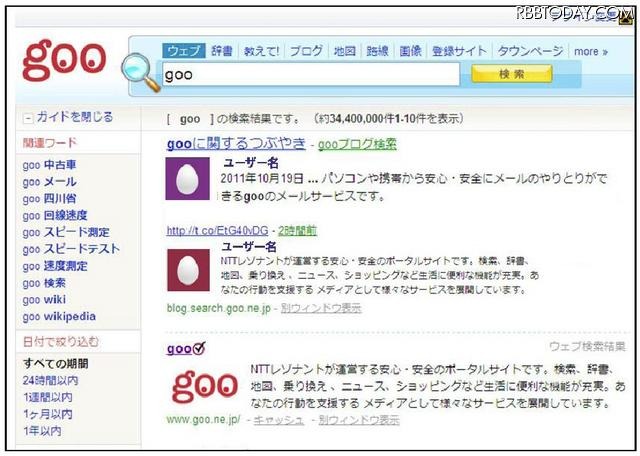Image resolution: width=640 pixels, height=456 pixels.
Task: Open the gooブログ検索 link
Action: click(x=357, y=144)
